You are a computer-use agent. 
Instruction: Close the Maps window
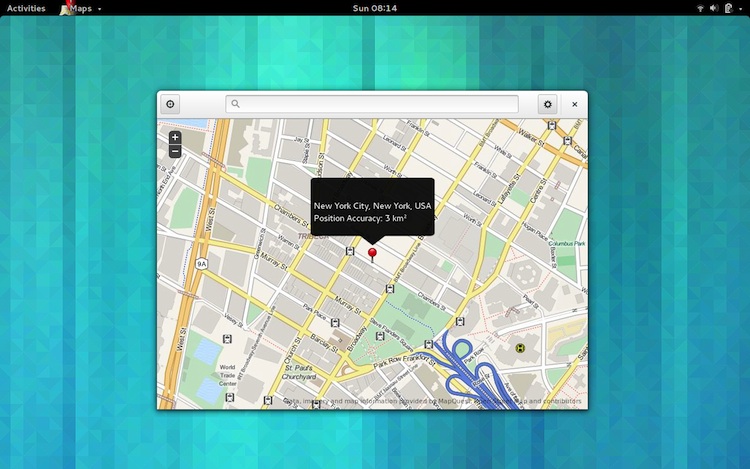[574, 104]
